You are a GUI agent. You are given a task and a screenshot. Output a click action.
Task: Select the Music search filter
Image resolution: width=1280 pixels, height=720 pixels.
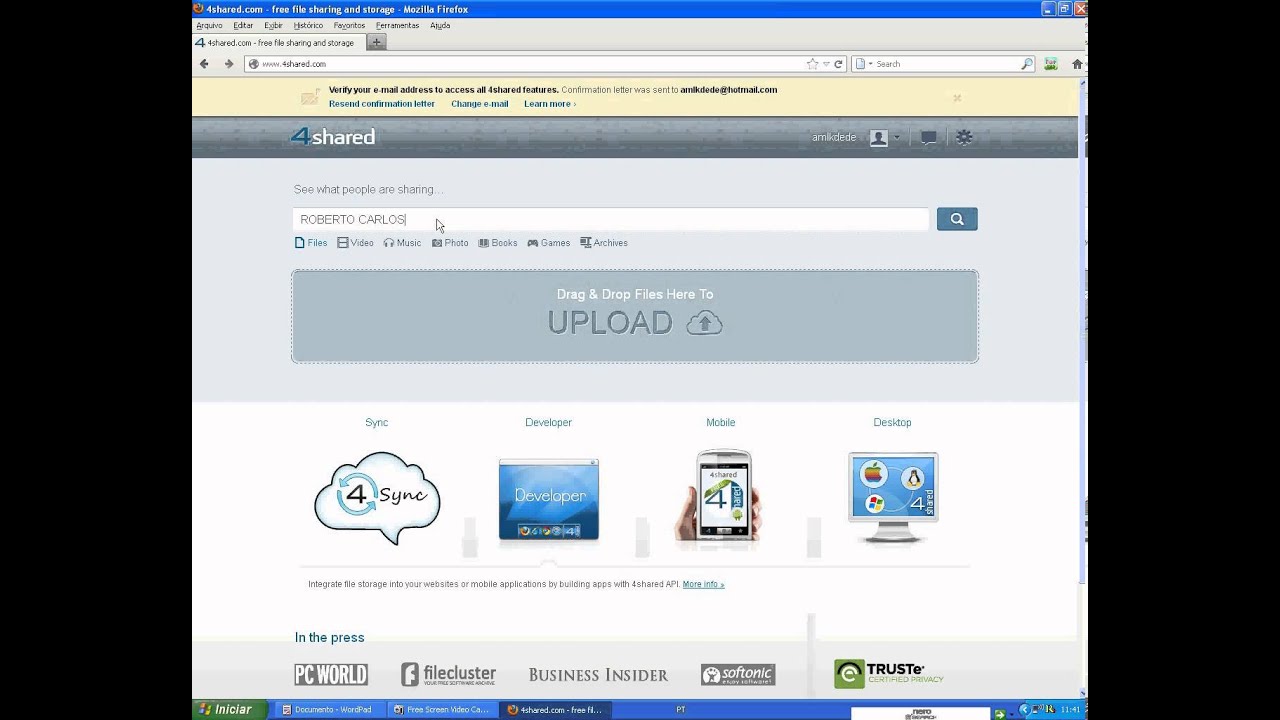tap(402, 243)
